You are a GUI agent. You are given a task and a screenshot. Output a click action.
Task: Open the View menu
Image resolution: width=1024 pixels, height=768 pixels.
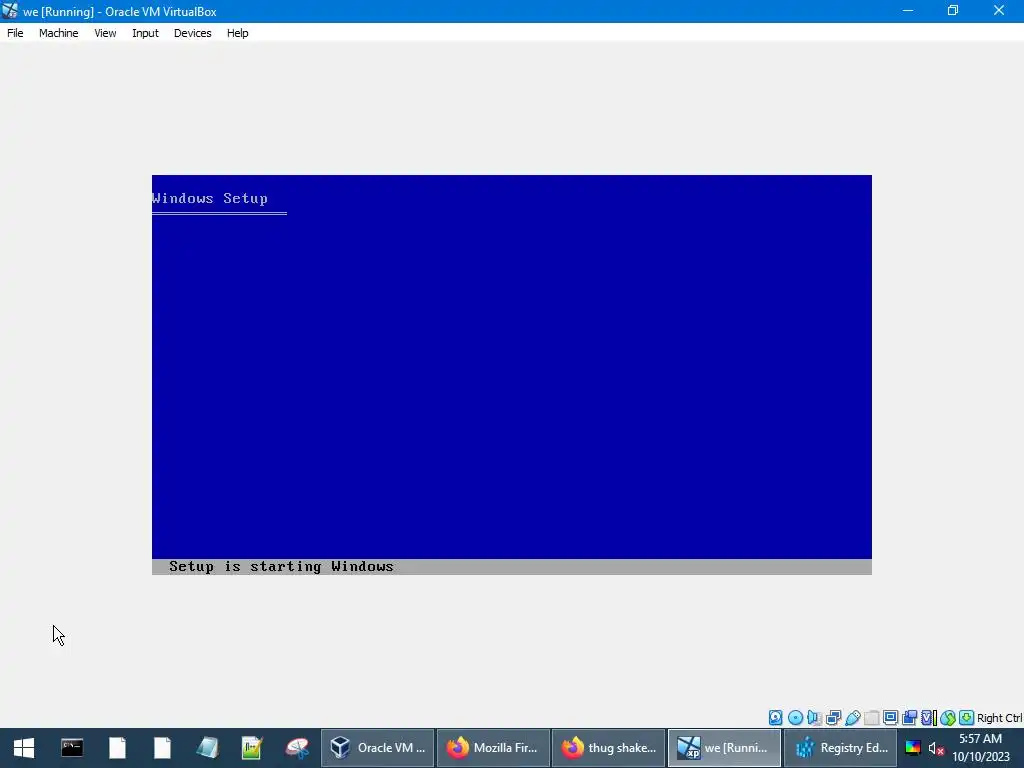click(x=105, y=33)
